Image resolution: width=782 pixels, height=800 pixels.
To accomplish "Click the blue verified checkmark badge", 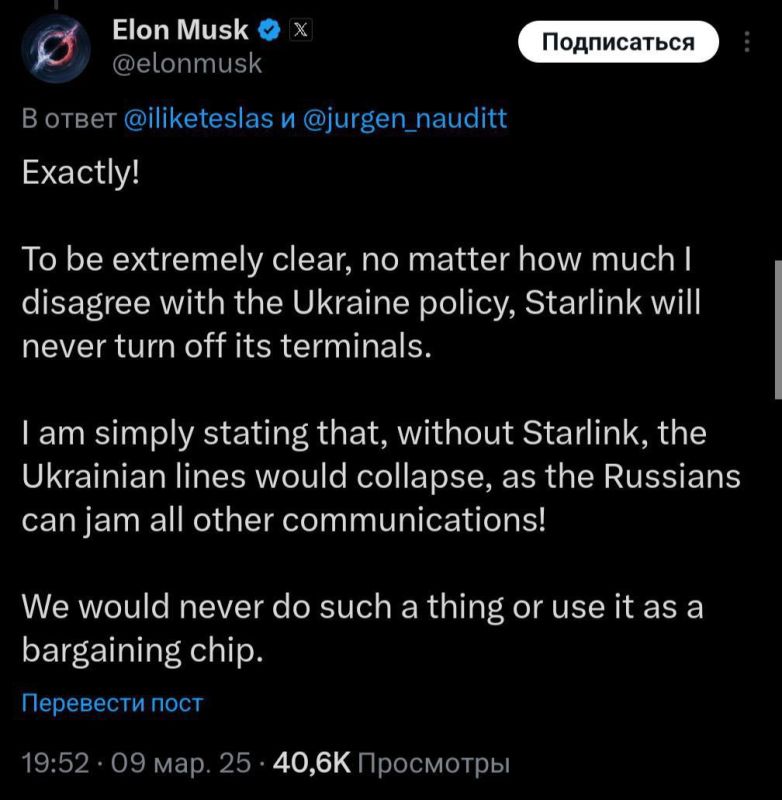I will [269, 31].
